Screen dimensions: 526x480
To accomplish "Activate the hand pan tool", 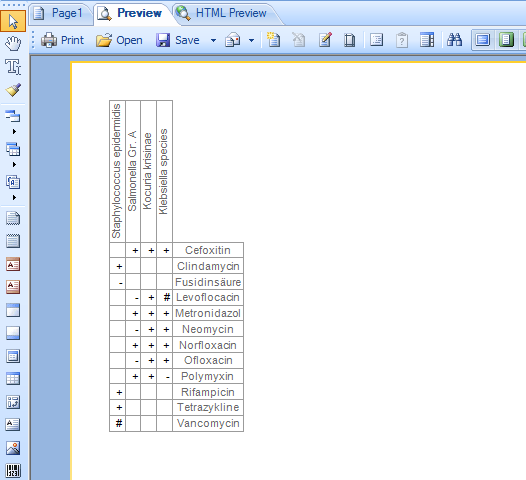I will click(x=13, y=44).
